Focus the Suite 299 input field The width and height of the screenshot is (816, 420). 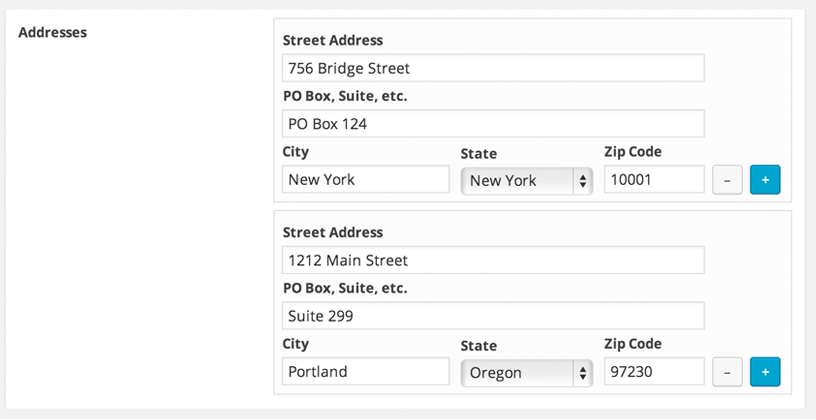point(493,316)
